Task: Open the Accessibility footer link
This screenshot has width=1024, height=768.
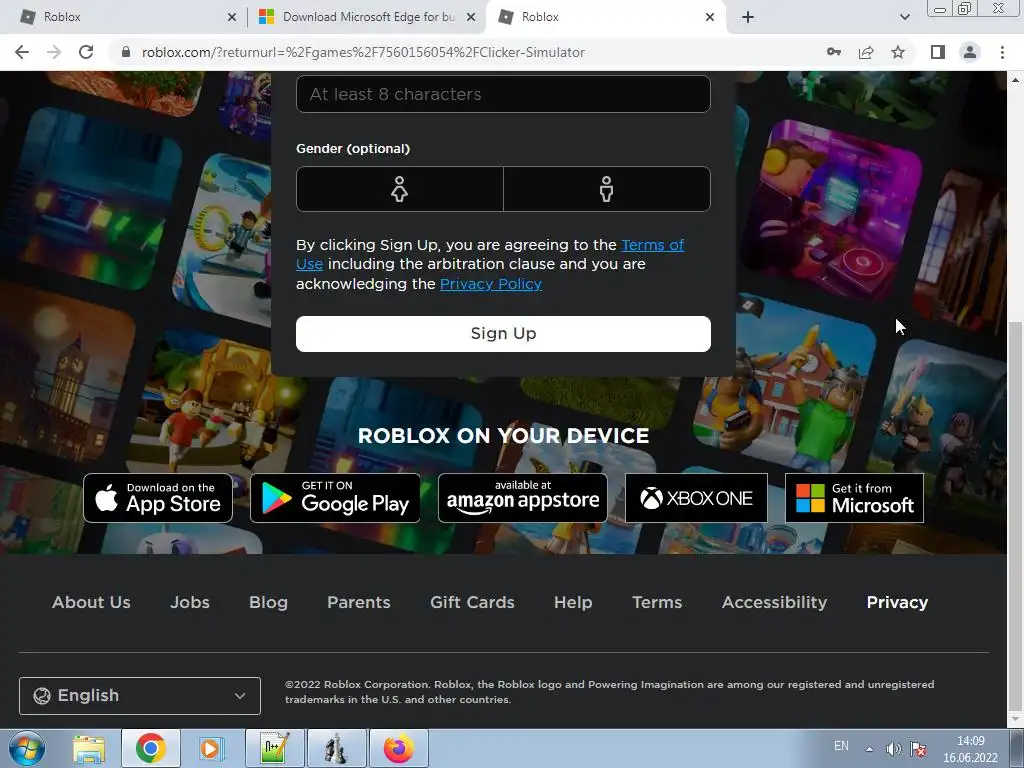Action: (775, 602)
